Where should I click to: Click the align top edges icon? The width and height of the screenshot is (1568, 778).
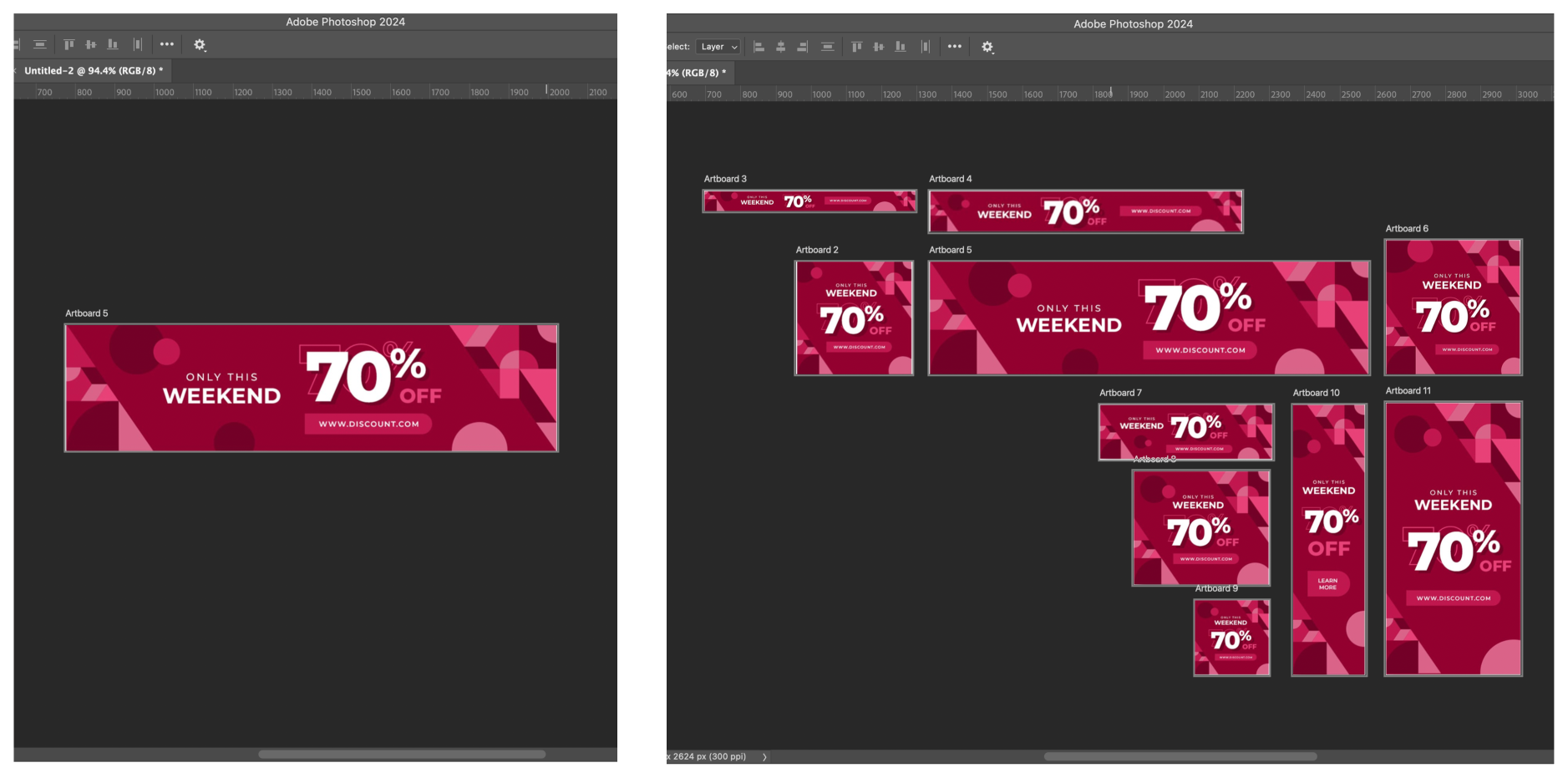pos(856,47)
